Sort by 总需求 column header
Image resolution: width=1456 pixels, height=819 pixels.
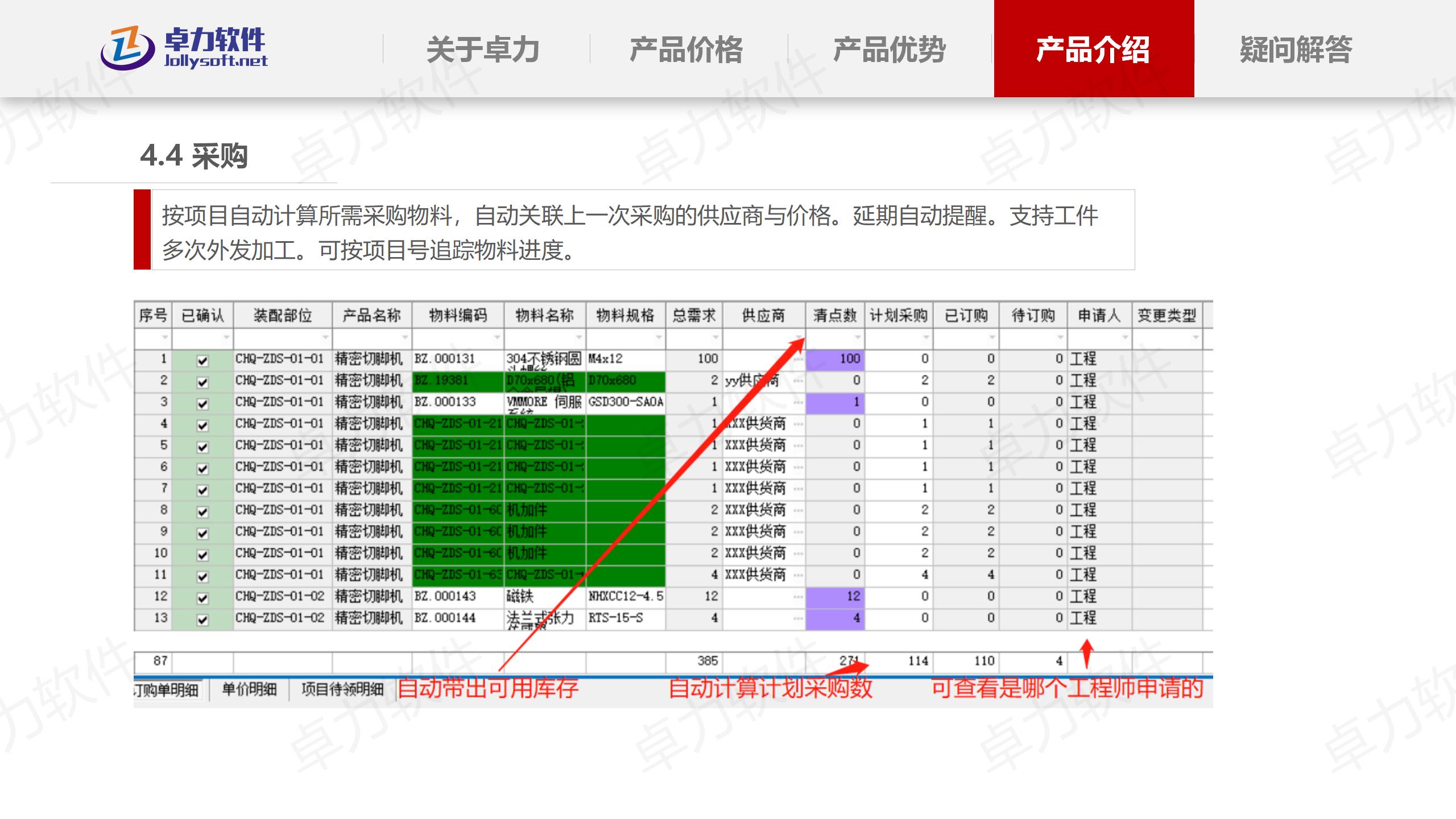pyautogui.click(x=694, y=315)
